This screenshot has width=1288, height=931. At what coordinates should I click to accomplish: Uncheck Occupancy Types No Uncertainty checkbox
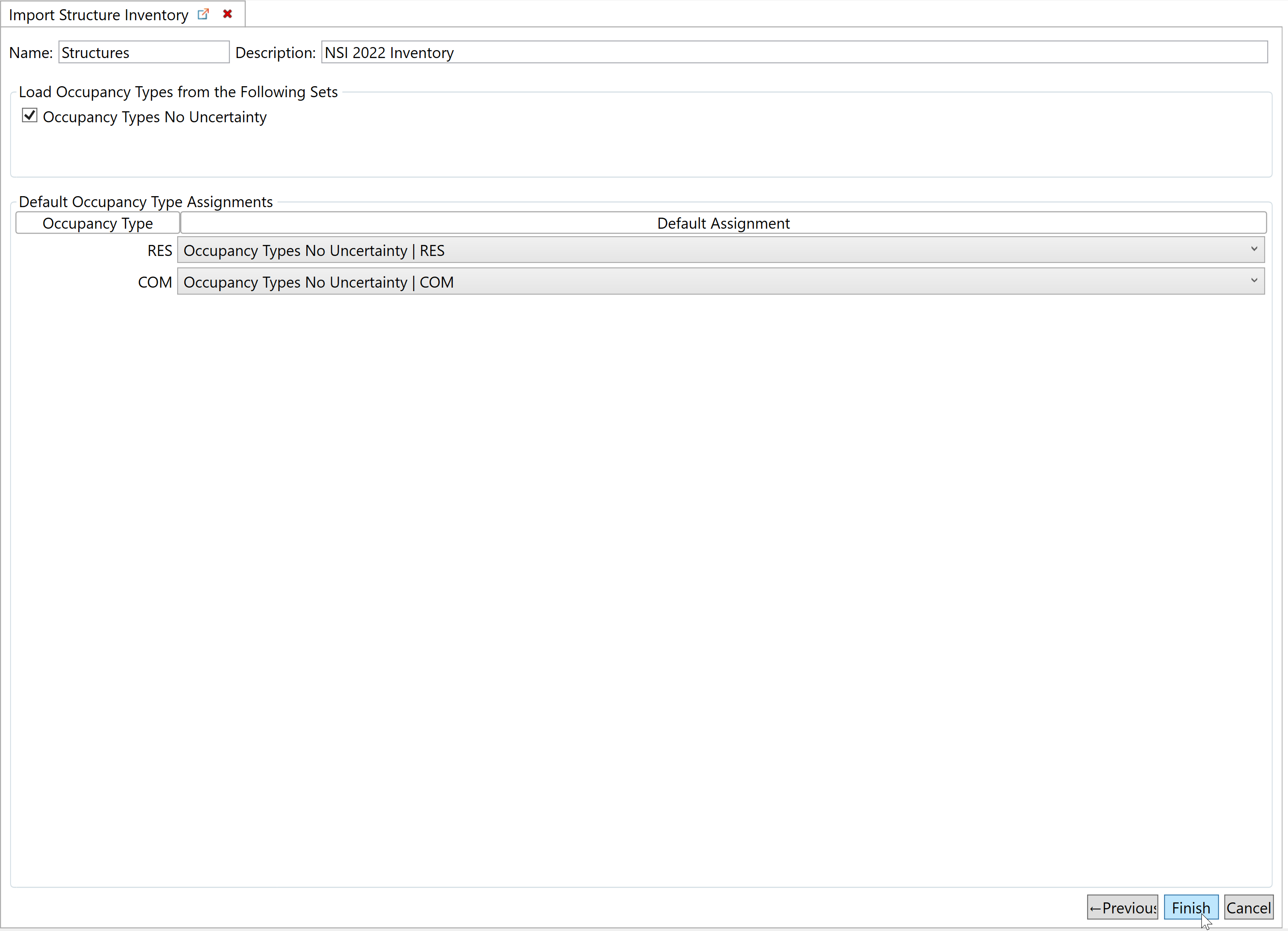point(29,116)
